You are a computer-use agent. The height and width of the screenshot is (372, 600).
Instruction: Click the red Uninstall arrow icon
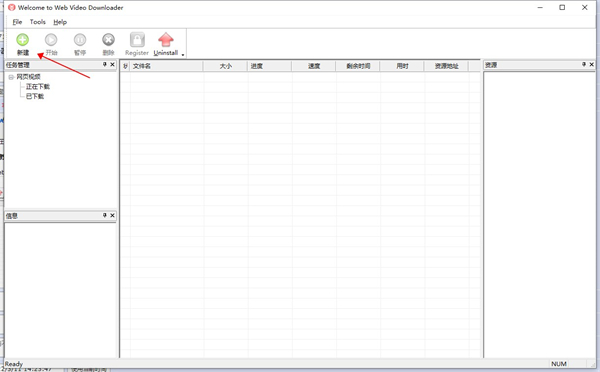(x=166, y=40)
